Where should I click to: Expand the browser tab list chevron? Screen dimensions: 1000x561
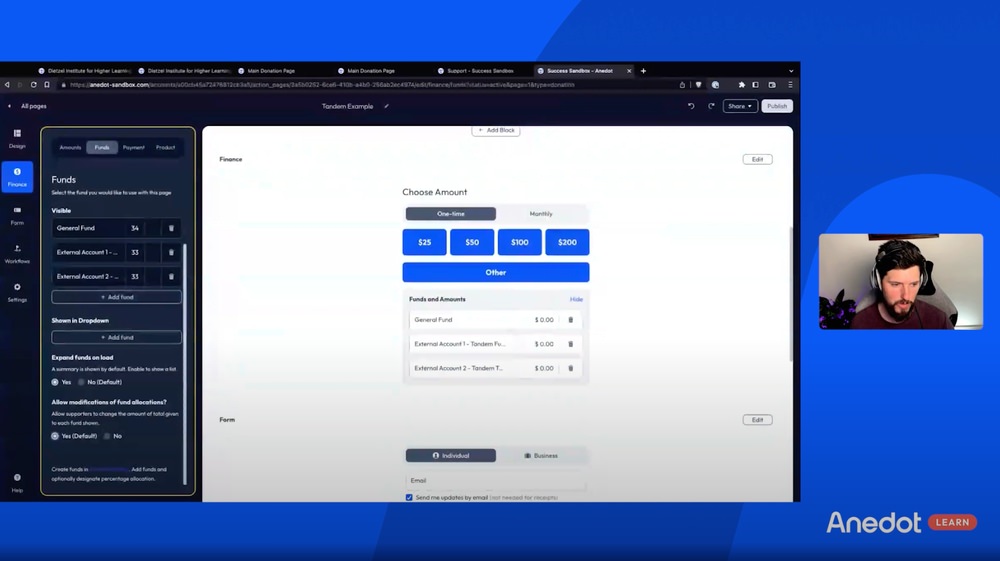(791, 71)
